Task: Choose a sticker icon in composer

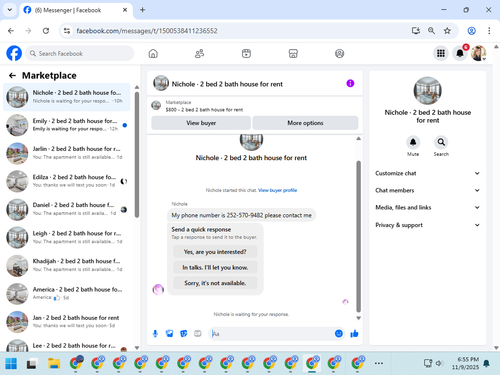Action: (x=184, y=333)
